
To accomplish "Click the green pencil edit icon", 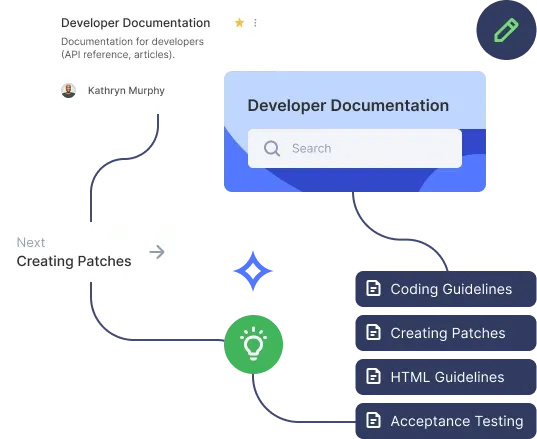I will (506, 30).
